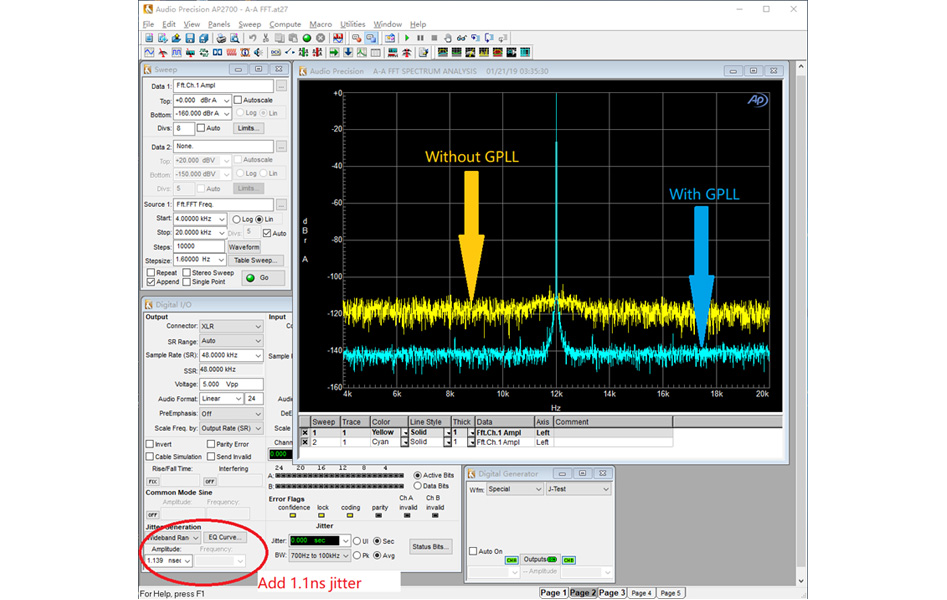The width and height of the screenshot is (947, 600).
Task: Enable Autoscale for Data 1
Action: [x=238, y=100]
